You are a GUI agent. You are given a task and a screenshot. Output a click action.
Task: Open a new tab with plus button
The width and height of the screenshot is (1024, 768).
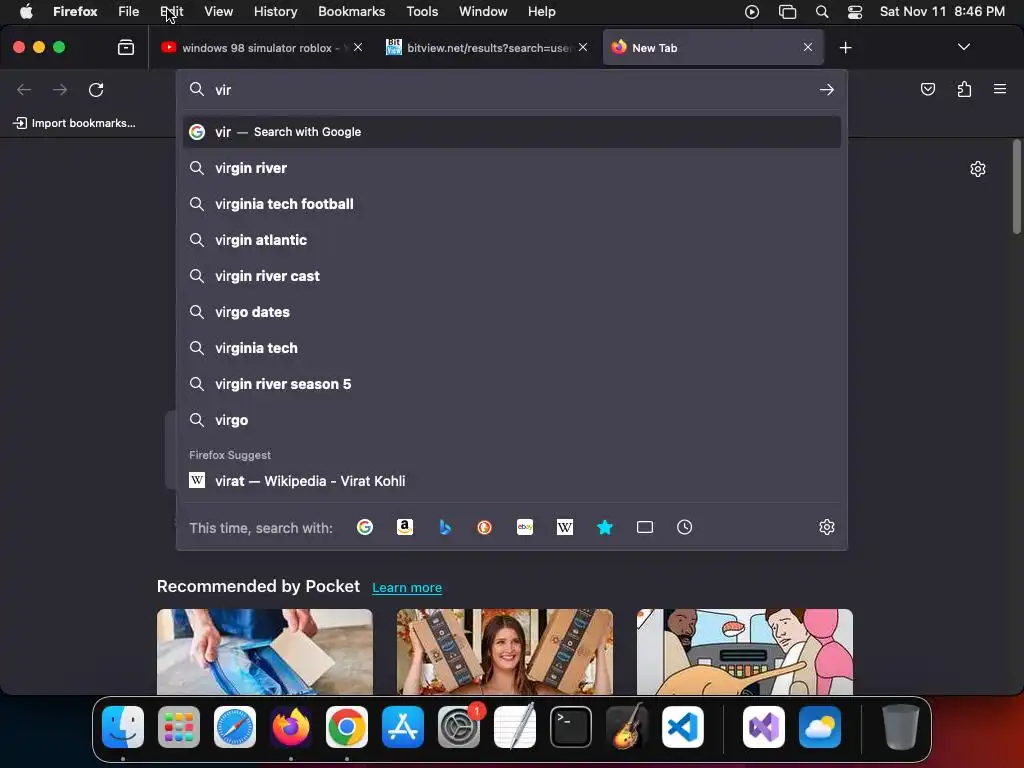[846, 48]
